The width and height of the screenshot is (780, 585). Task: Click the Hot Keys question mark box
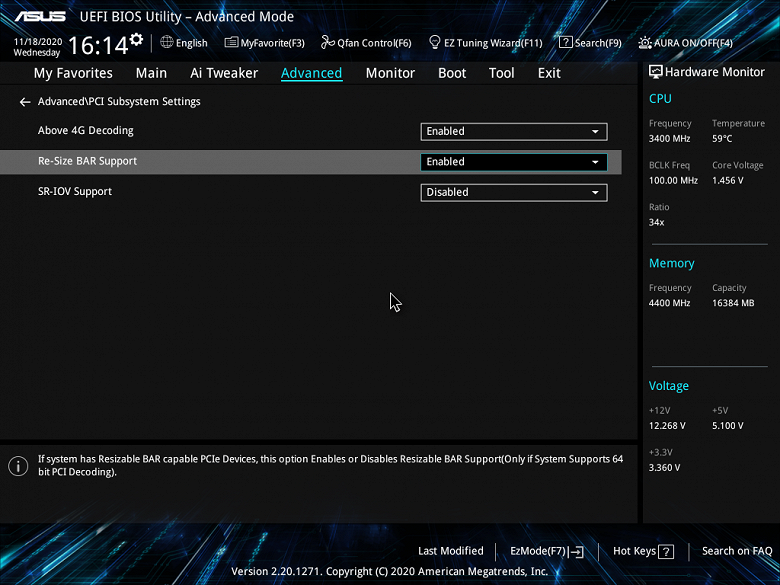pyautogui.click(x=666, y=551)
